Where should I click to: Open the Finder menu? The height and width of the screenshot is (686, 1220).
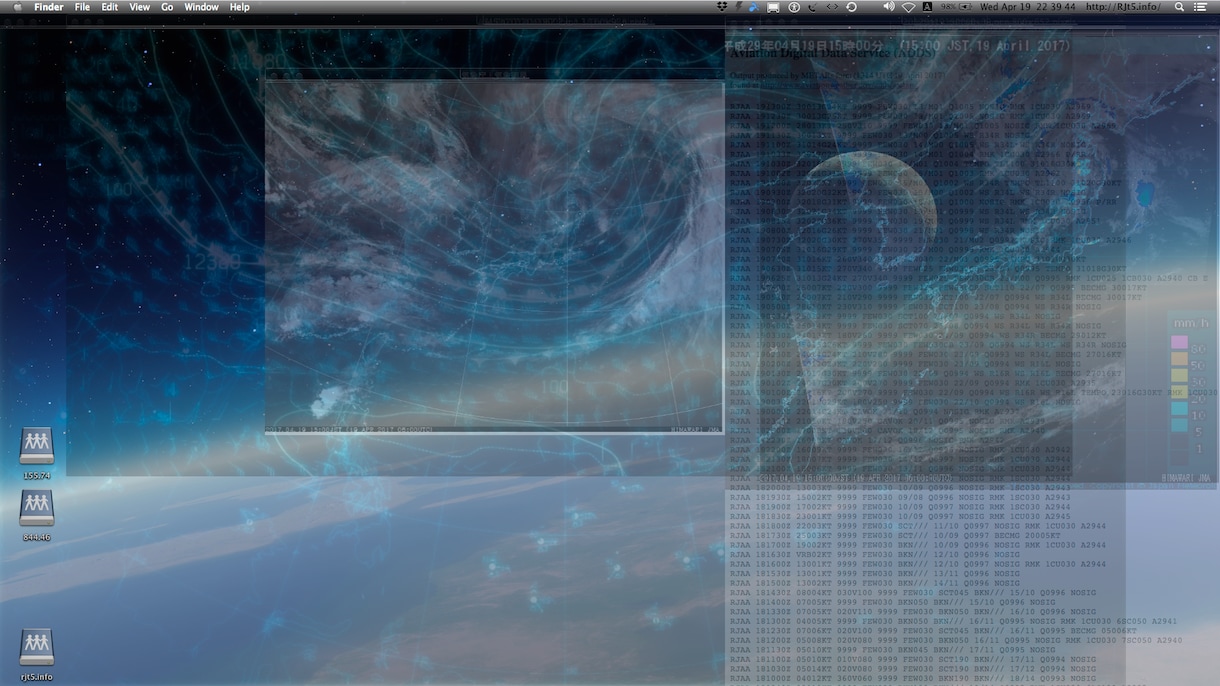click(48, 7)
